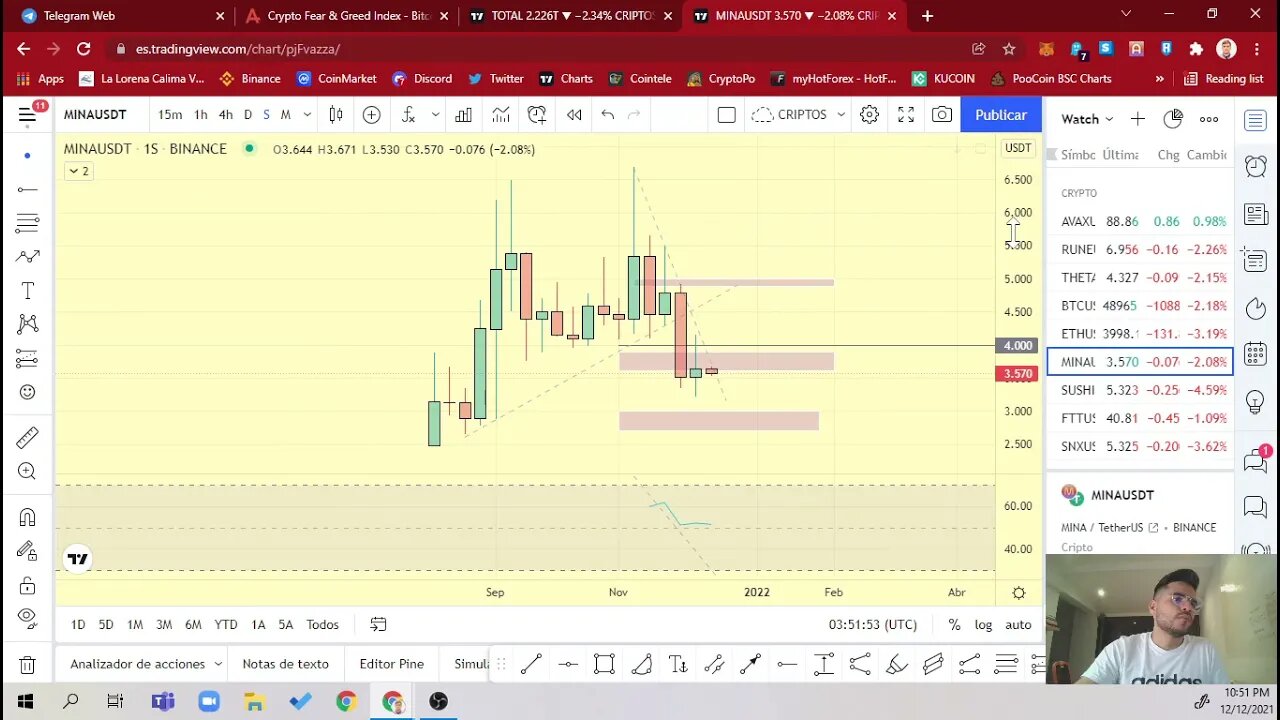Open watchlist more options dots
Viewport: 1280px width, 720px height.
tap(1209, 119)
